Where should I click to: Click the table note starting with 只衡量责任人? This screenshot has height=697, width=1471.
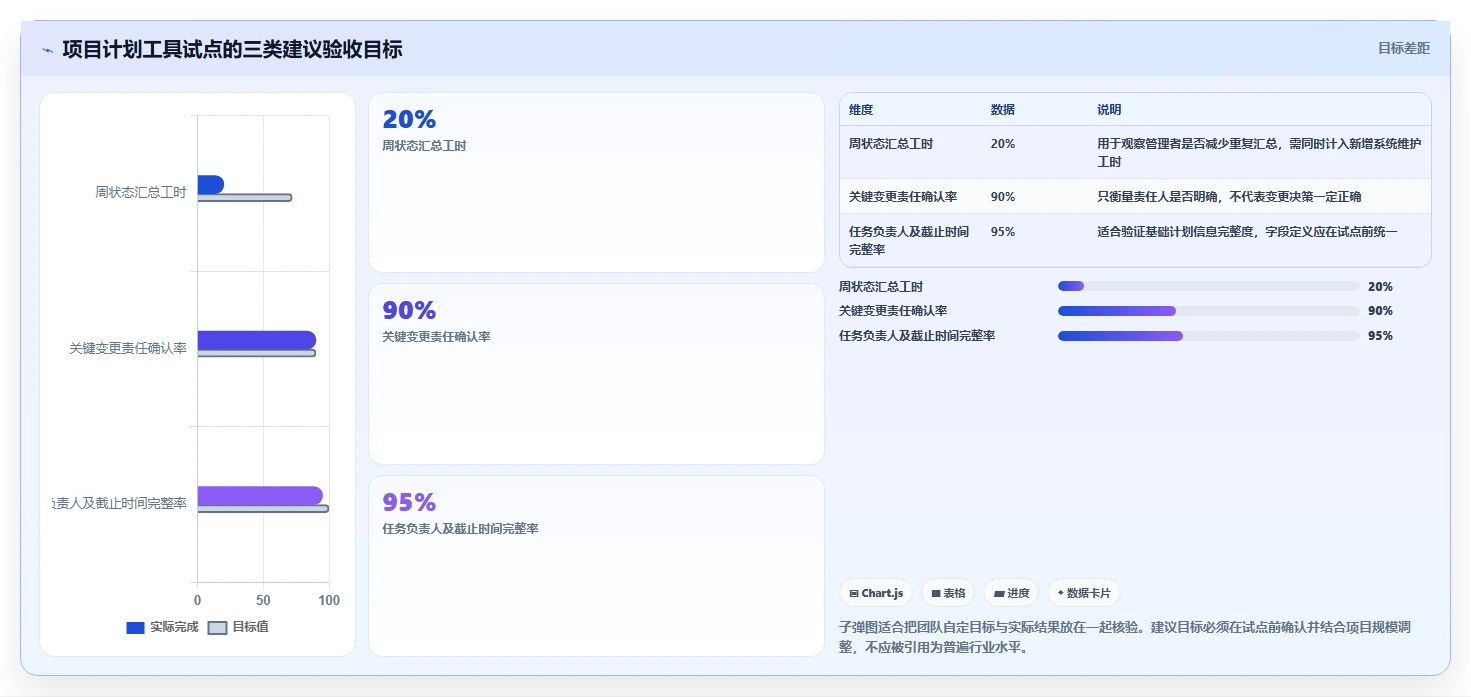point(1229,197)
